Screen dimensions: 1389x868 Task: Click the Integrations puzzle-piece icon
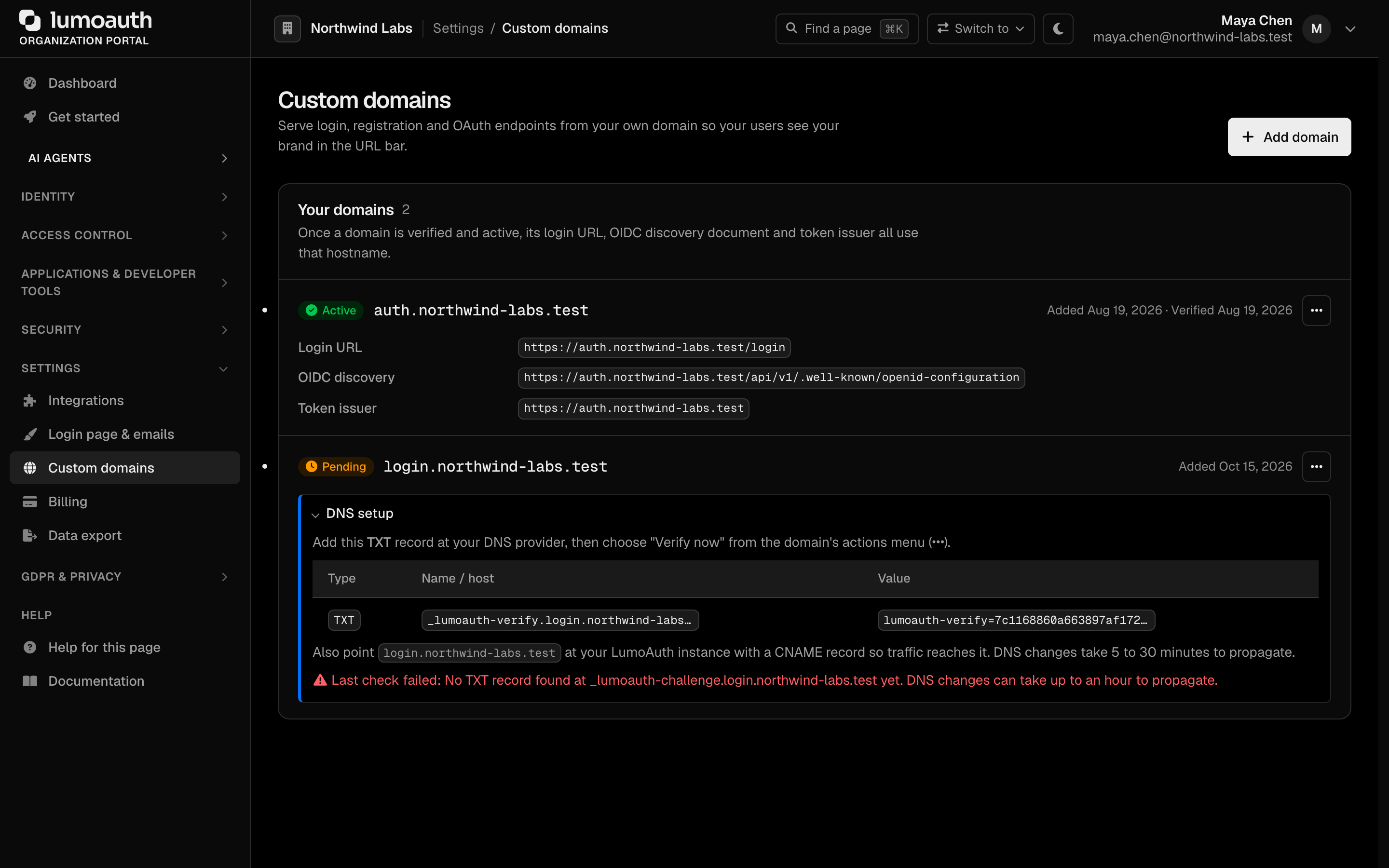click(30, 401)
